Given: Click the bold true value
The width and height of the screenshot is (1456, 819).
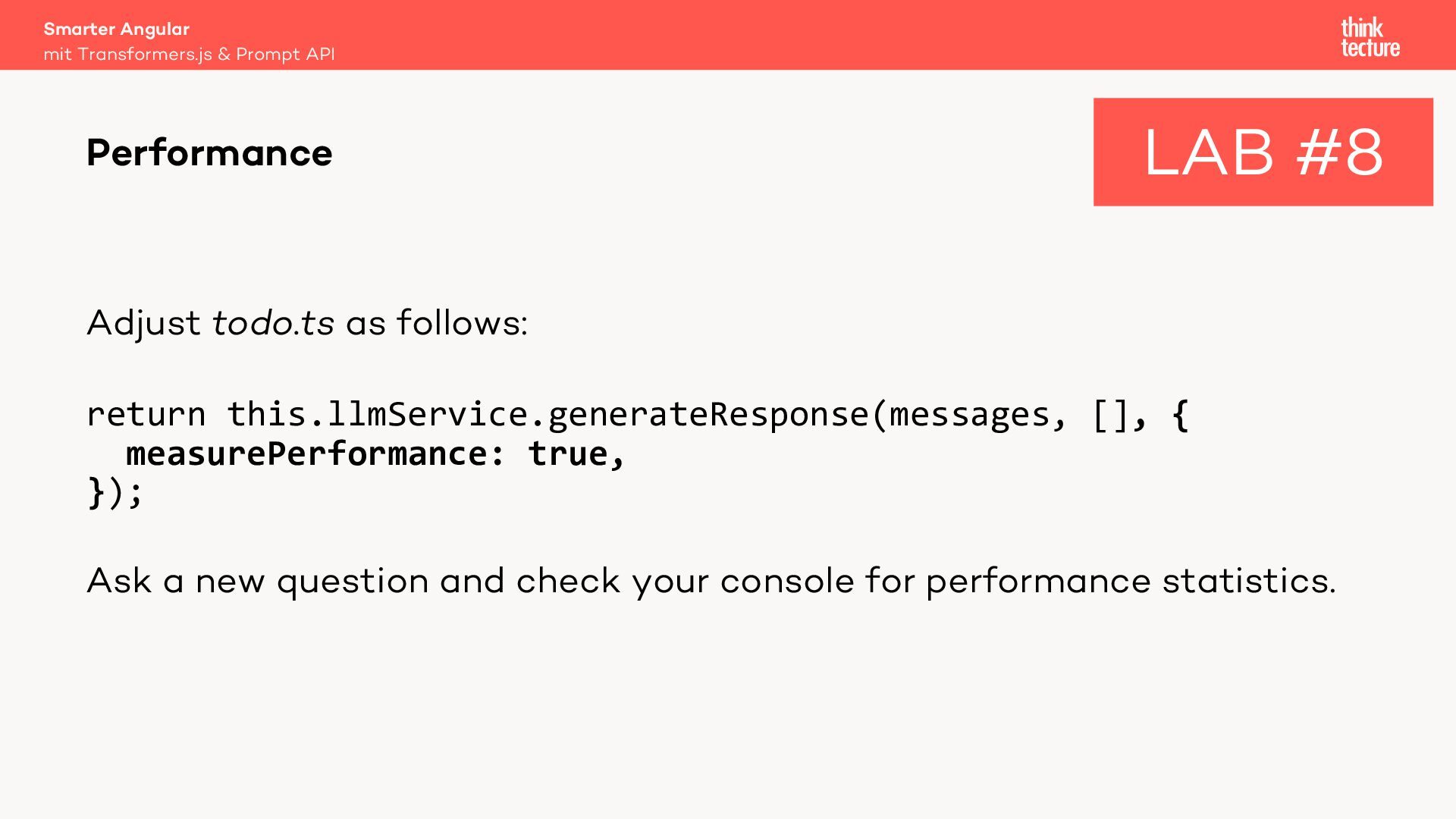Looking at the screenshot, I should tap(568, 454).
